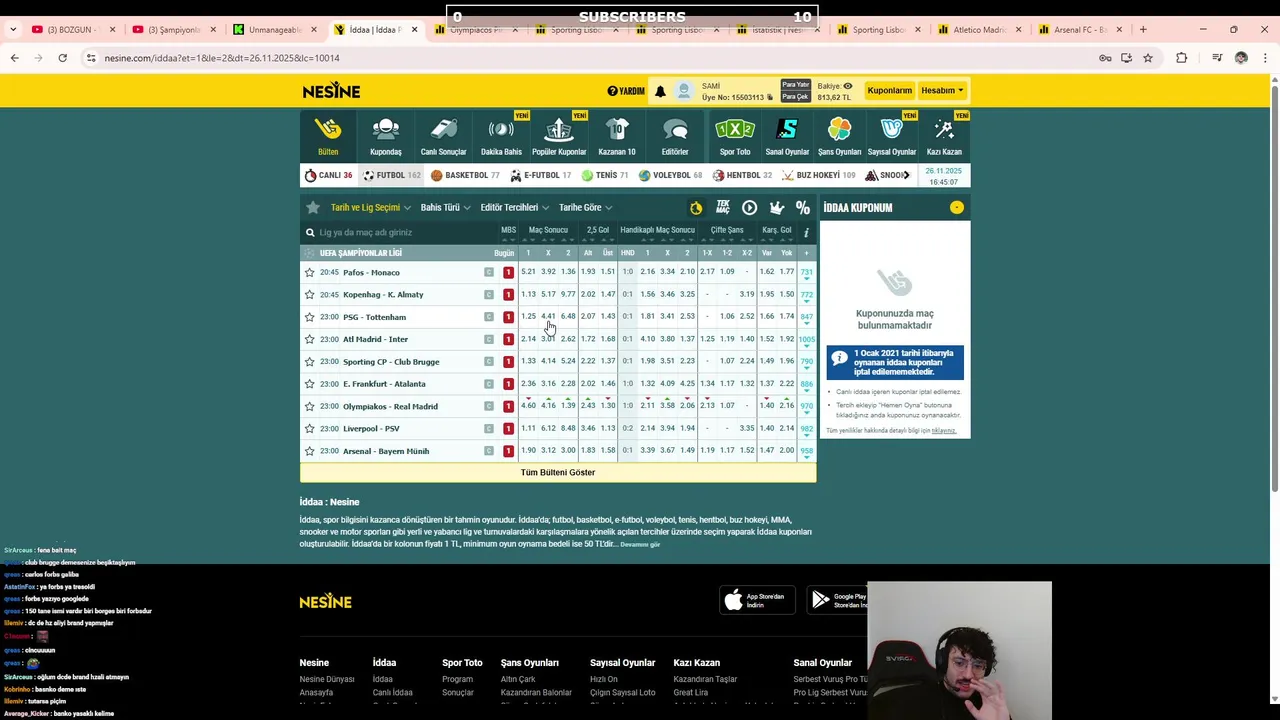Favorite the E. Frankfurt - Atalanta star

point(310,384)
